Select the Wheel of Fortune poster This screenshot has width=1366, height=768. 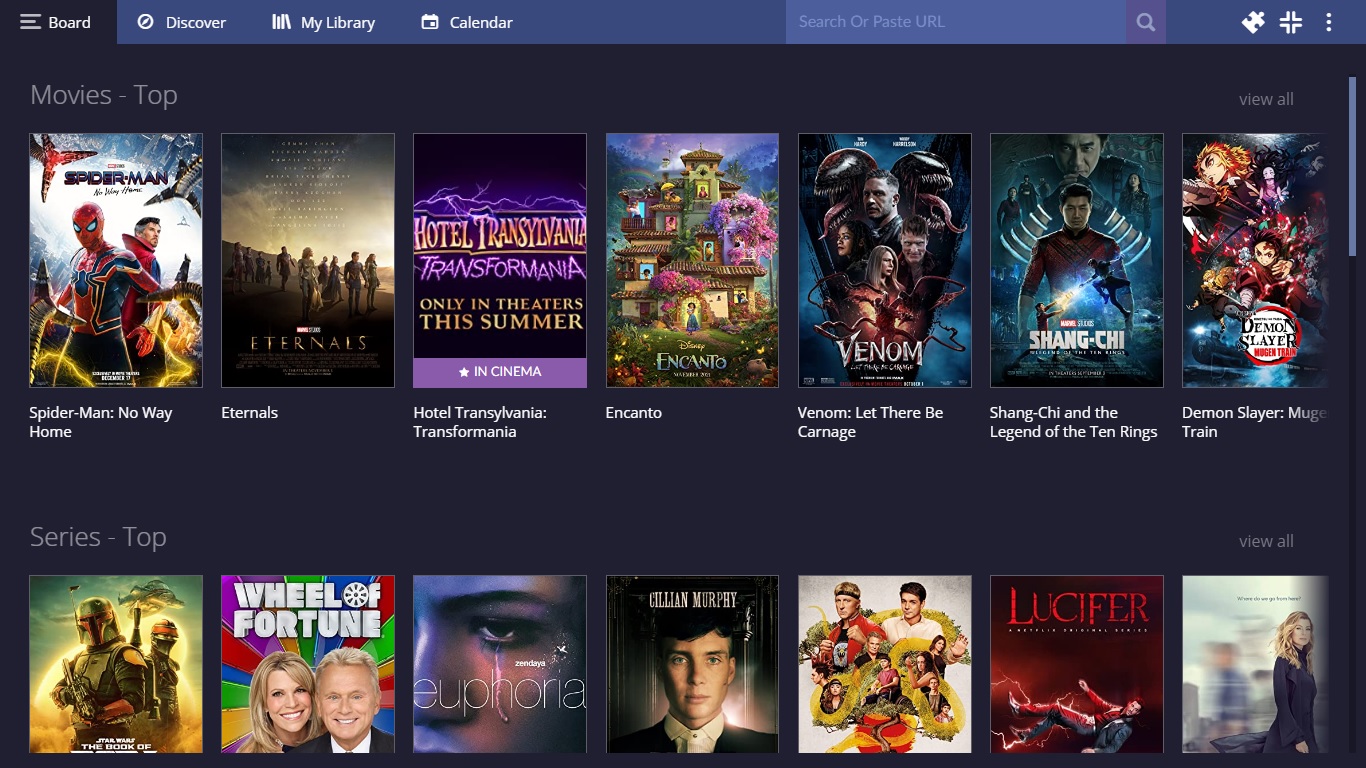click(x=307, y=663)
